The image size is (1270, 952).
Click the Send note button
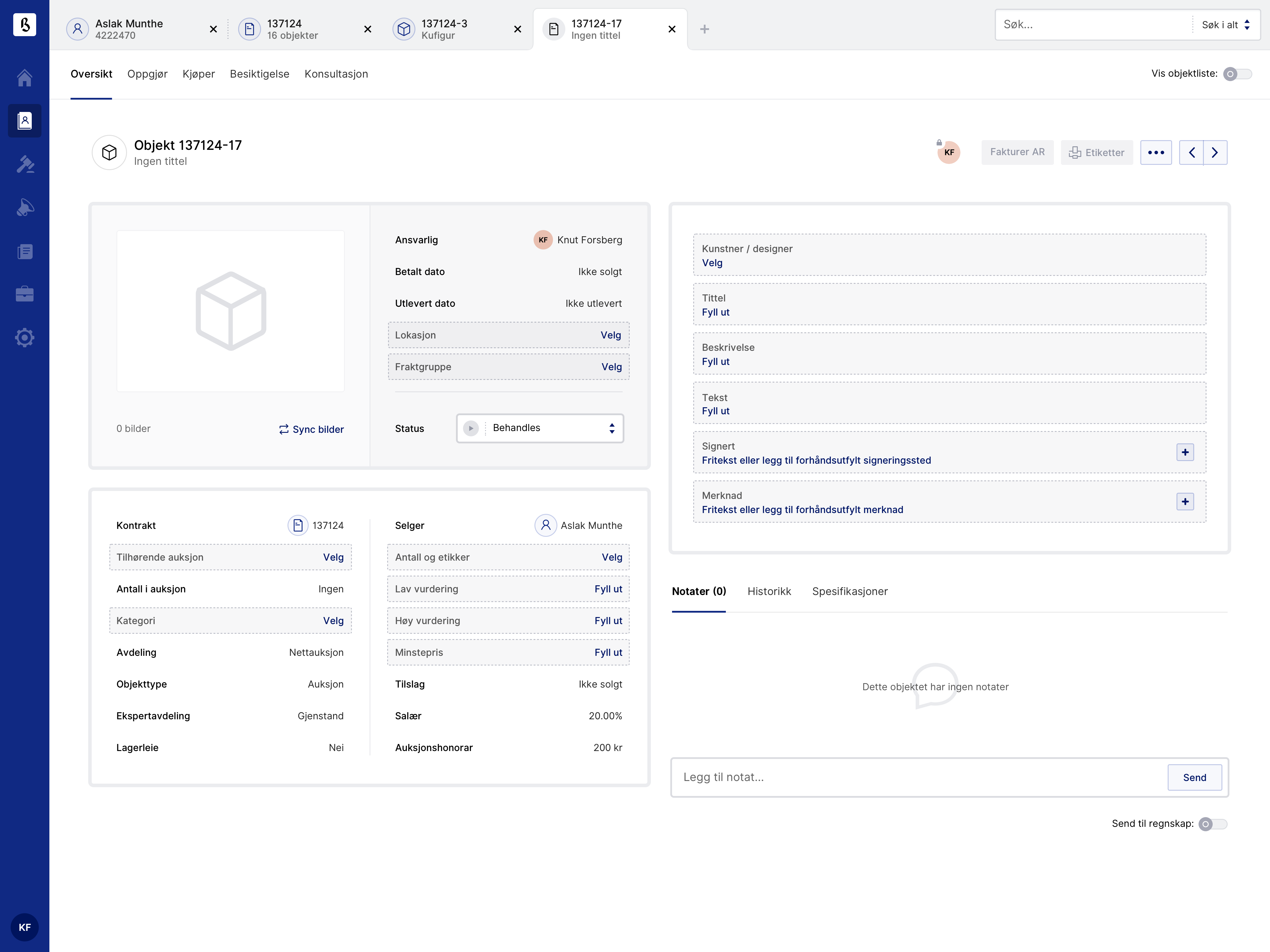coord(1194,777)
